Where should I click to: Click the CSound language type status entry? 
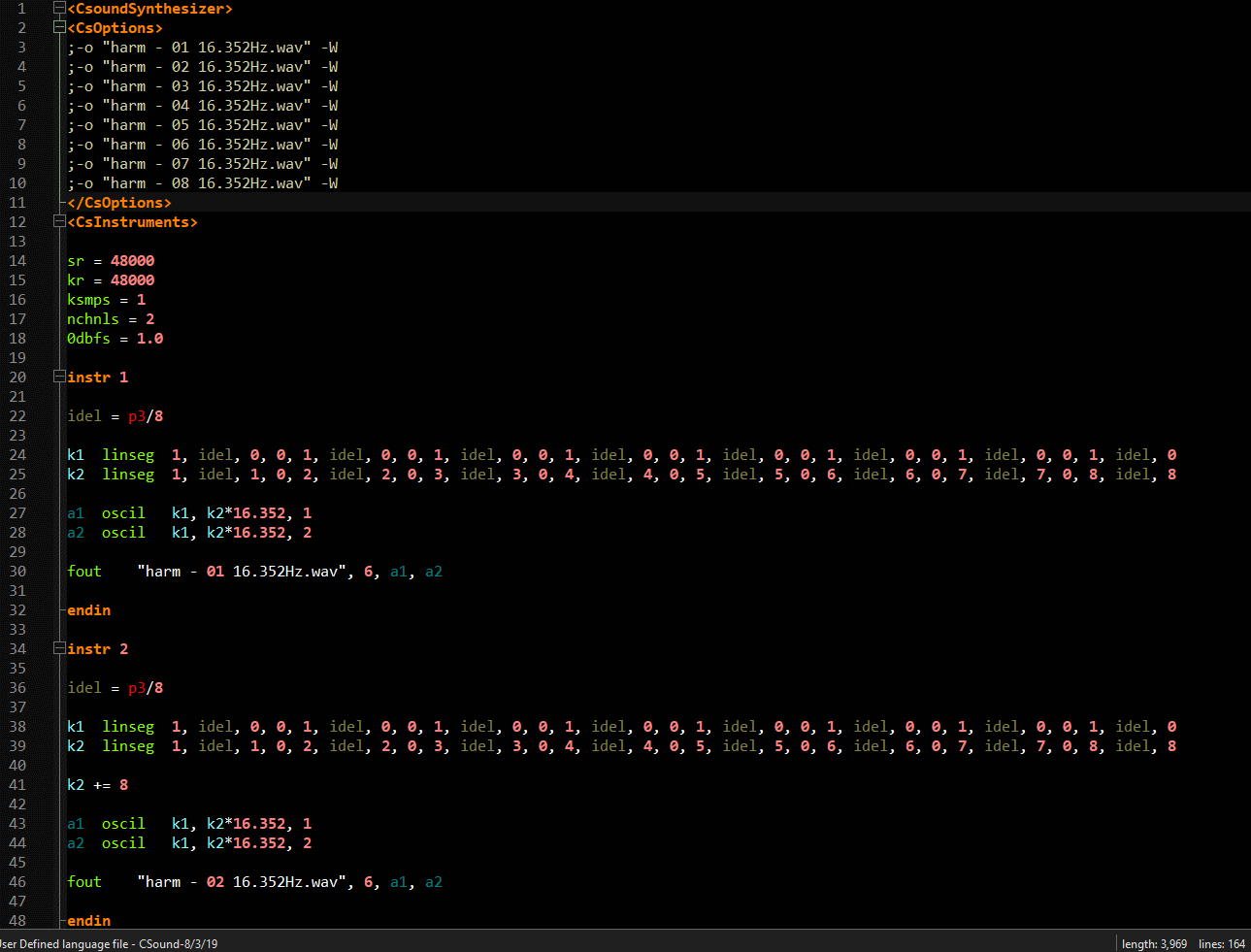(x=109, y=944)
